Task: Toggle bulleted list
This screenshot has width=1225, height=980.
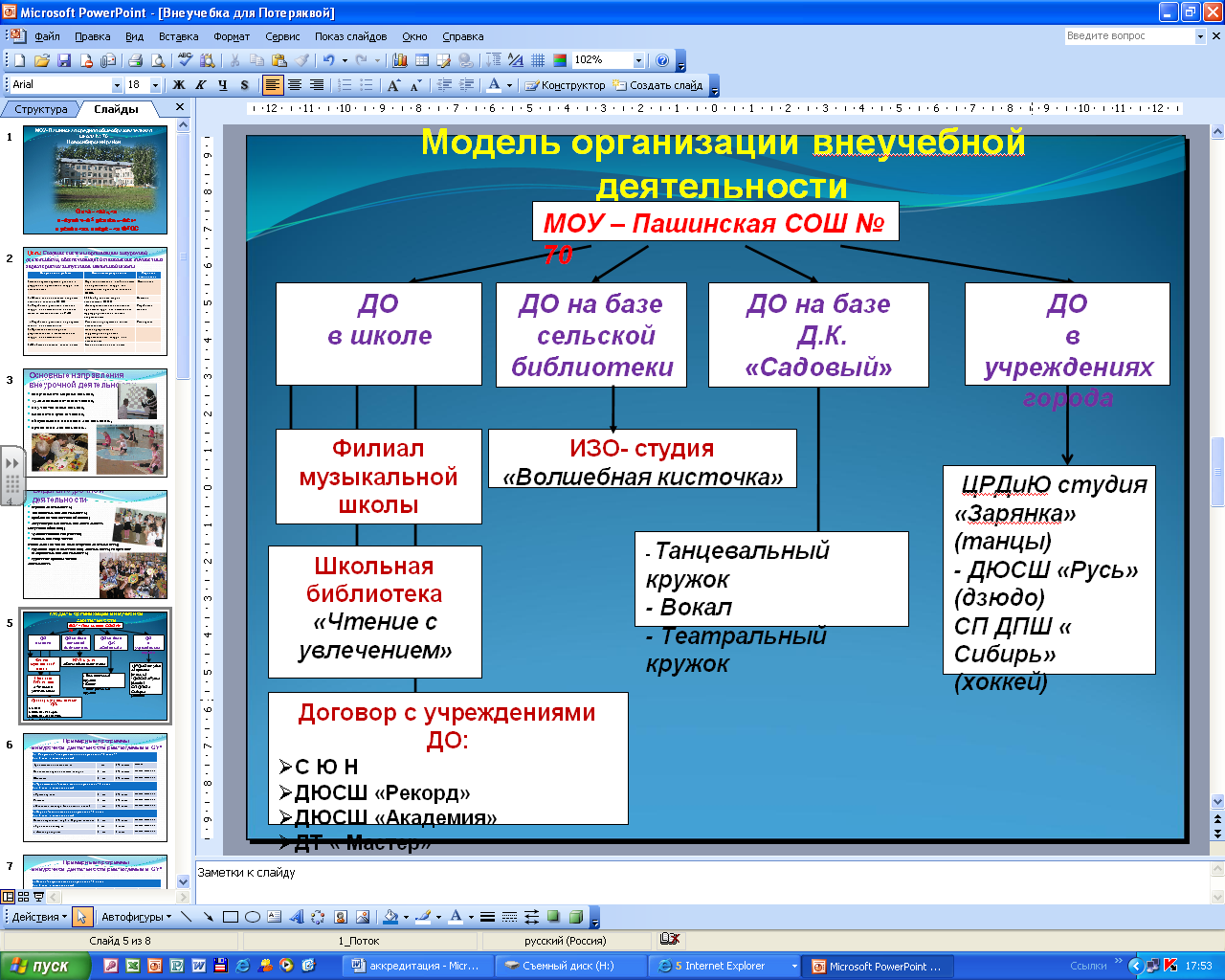Action: coord(367,85)
